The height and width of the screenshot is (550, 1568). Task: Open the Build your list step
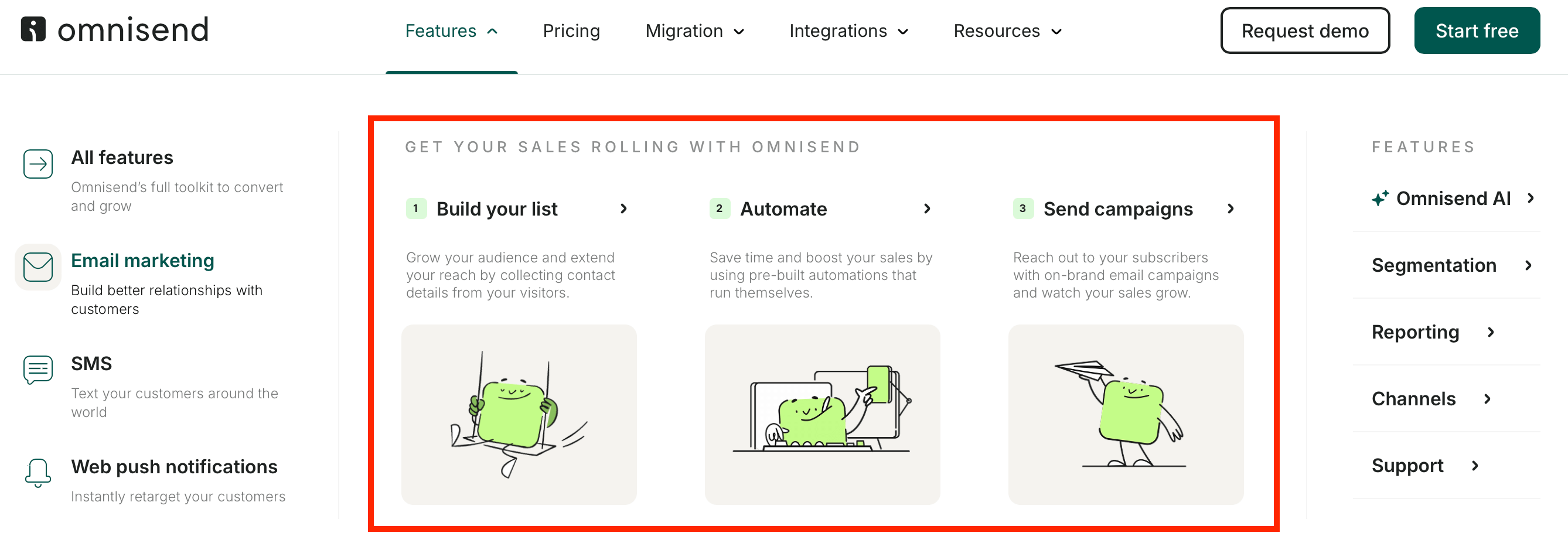click(x=497, y=208)
